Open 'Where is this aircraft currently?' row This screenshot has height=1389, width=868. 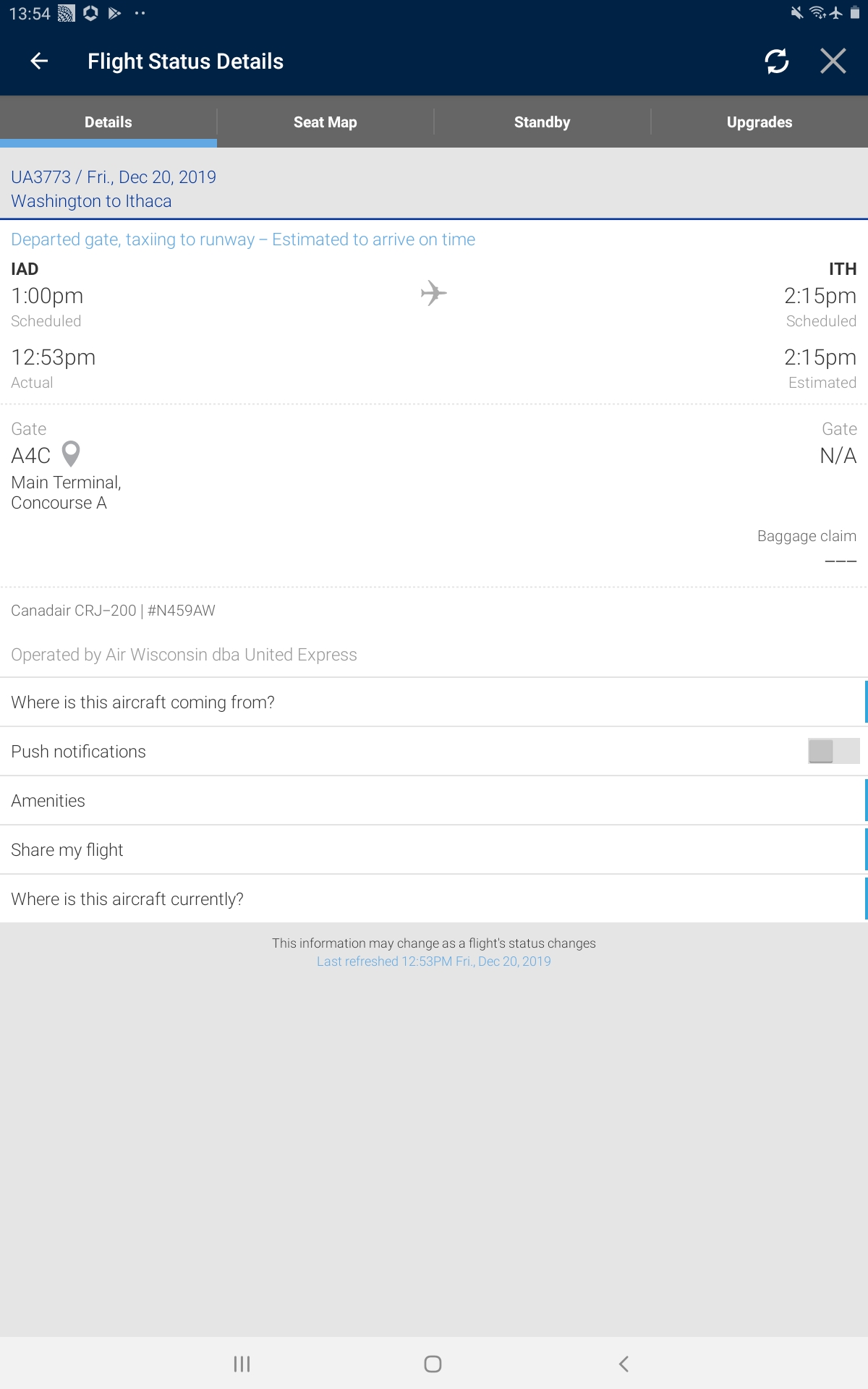click(x=433, y=899)
